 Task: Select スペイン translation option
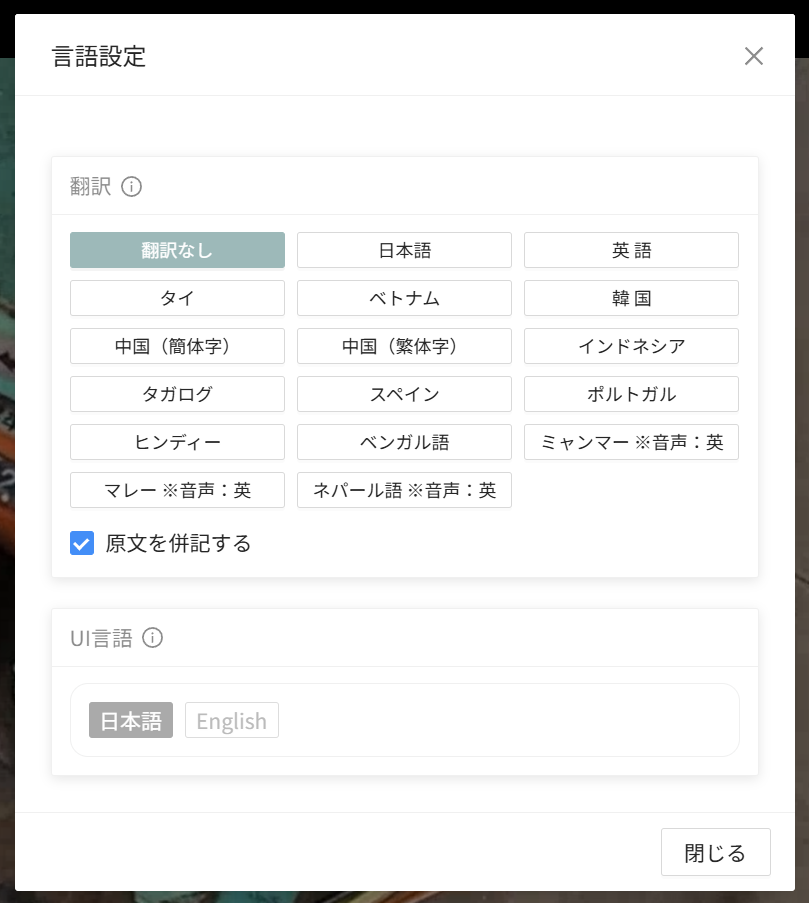404,394
